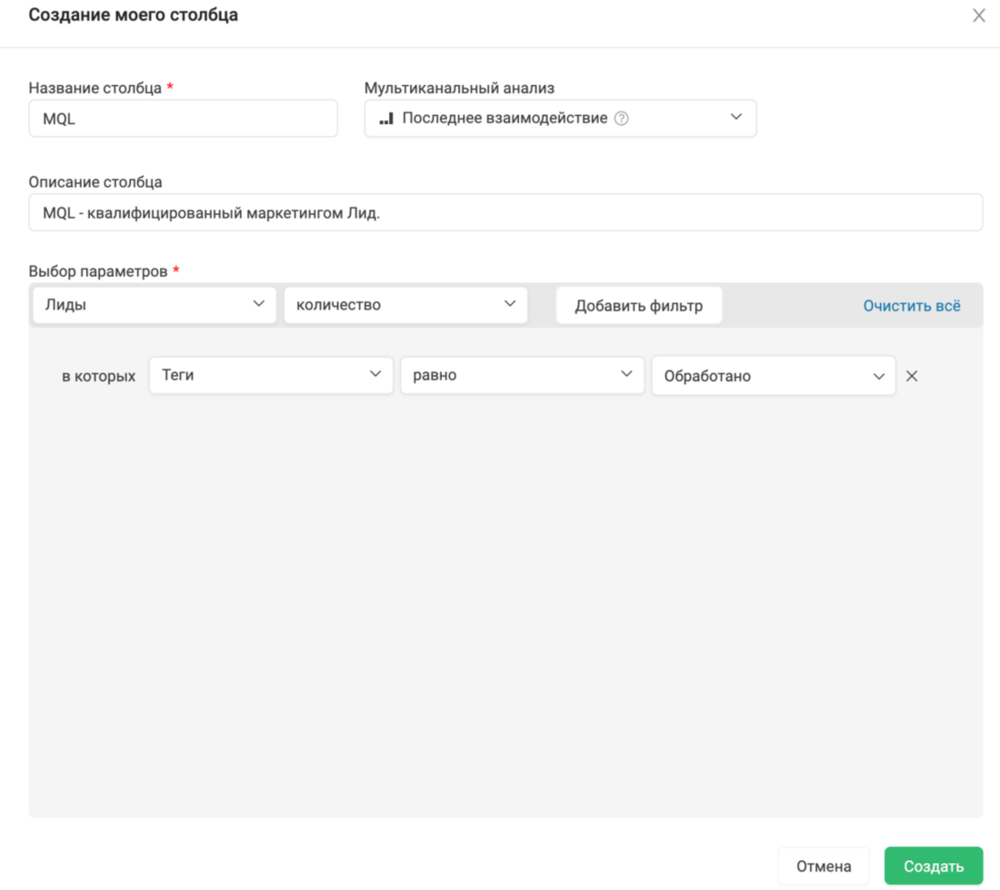1000x890 pixels.
Task: Click into the column description field
Action: (x=505, y=213)
